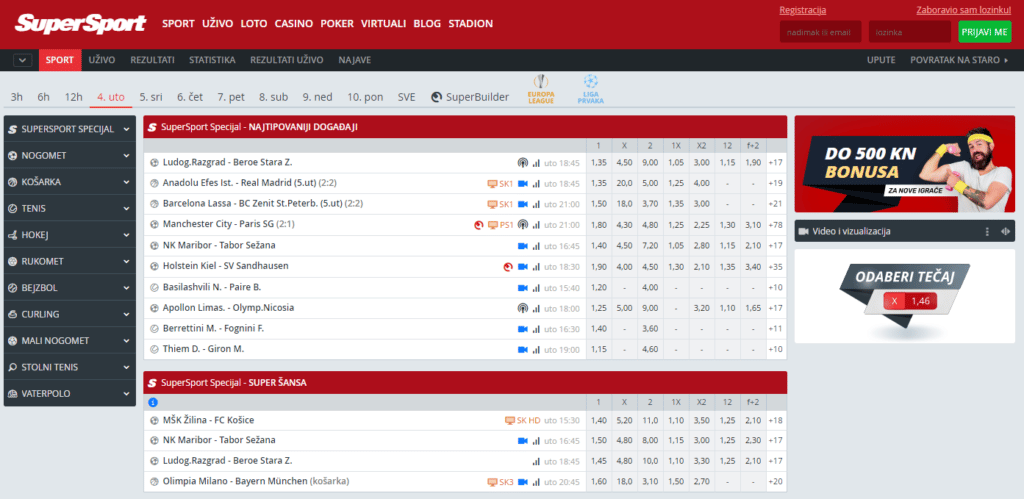This screenshot has width=1024, height=499.
Task: Open the NAJAVE tab
Action: (x=355, y=60)
